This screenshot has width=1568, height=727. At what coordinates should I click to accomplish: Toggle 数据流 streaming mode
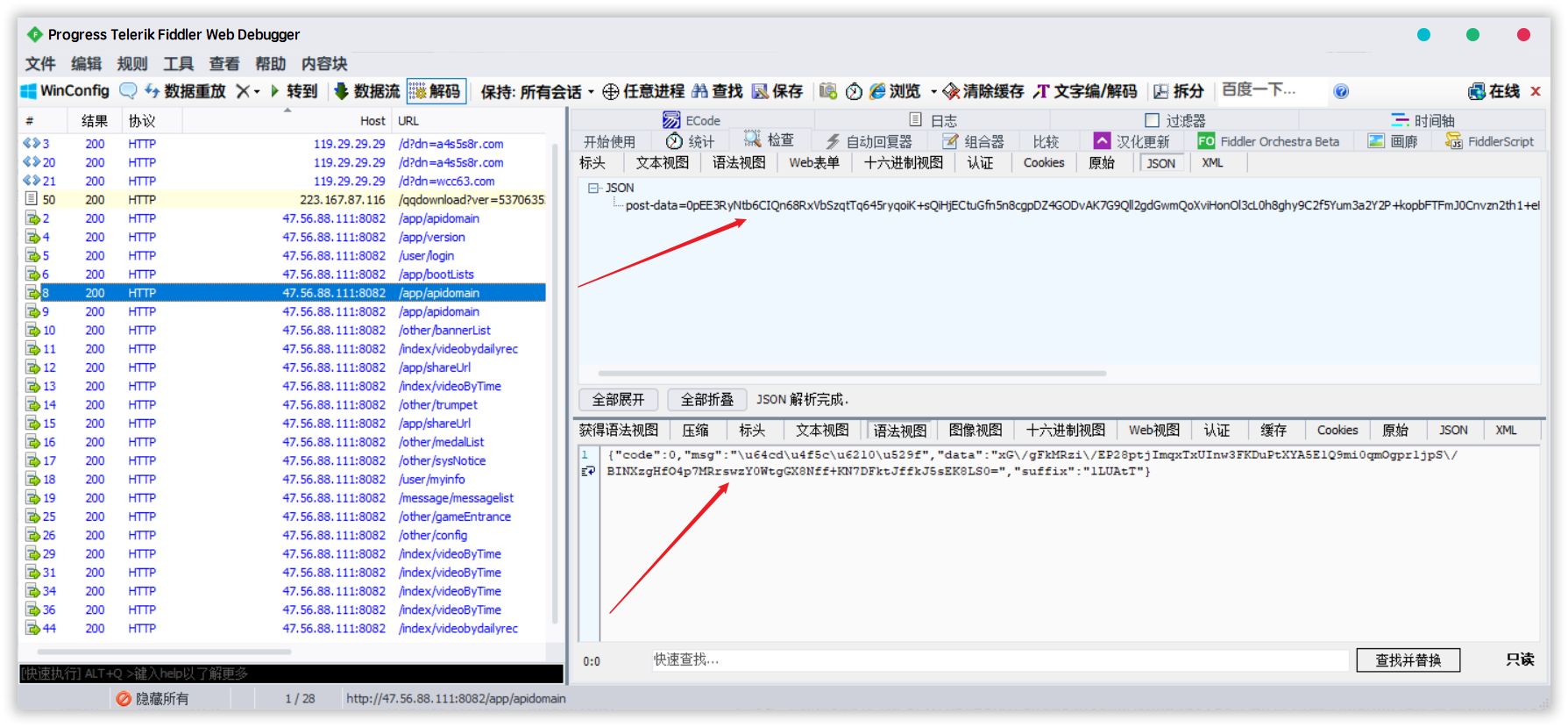pos(366,90)
